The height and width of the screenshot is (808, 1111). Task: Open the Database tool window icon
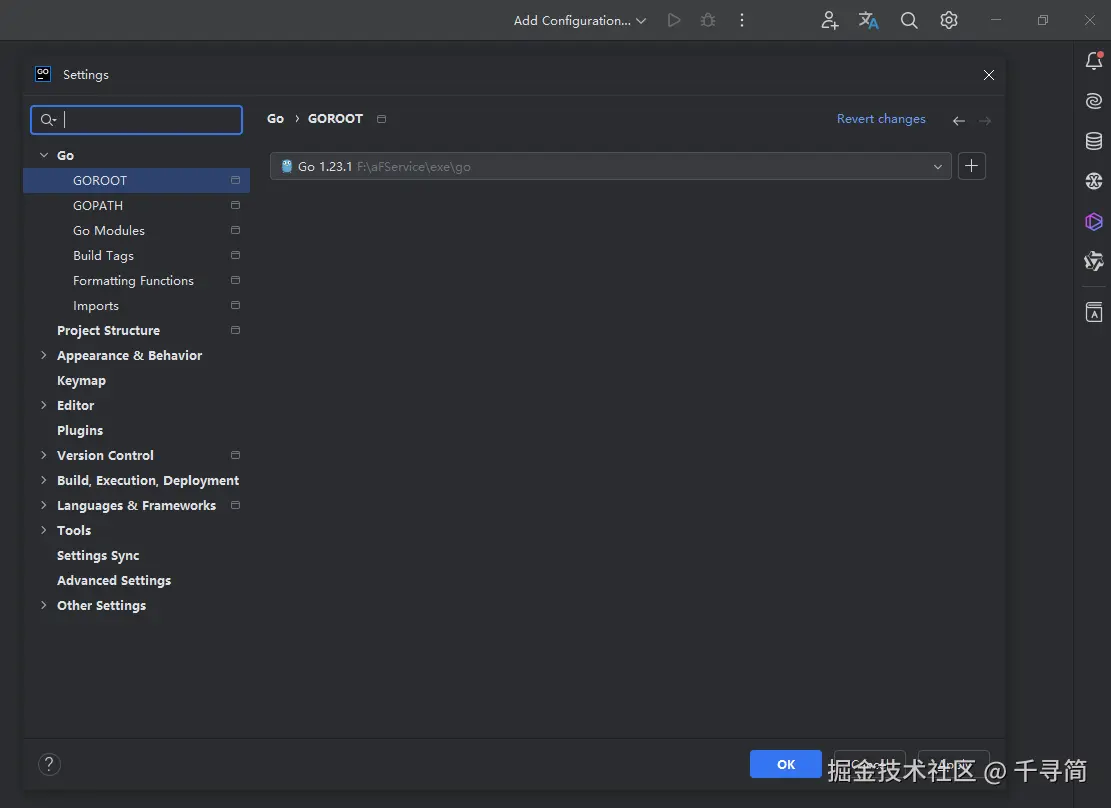coord(1094,141)
